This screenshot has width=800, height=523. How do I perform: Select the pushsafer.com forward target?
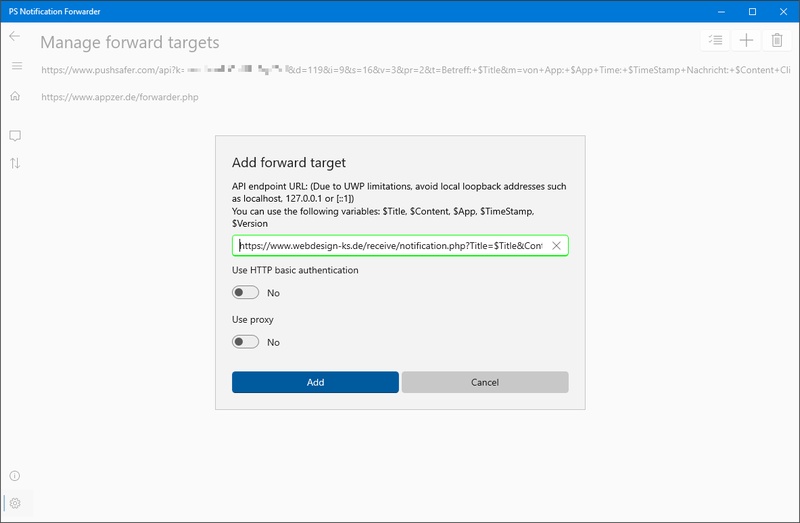416,70
